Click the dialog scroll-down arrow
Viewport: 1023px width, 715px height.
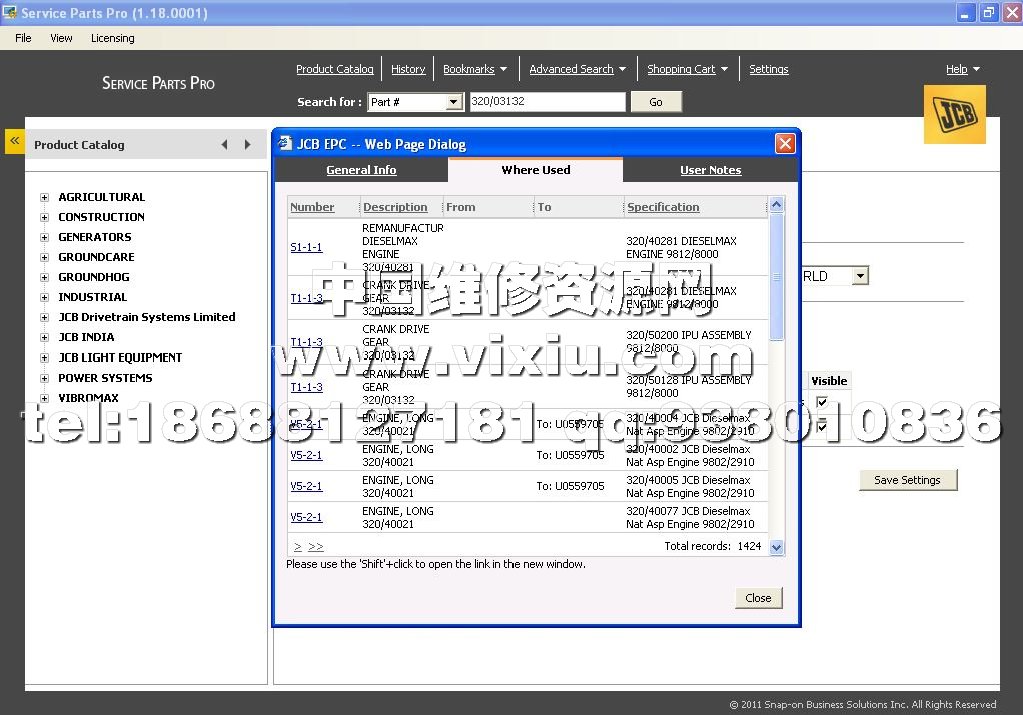click(x=777, y=547)
